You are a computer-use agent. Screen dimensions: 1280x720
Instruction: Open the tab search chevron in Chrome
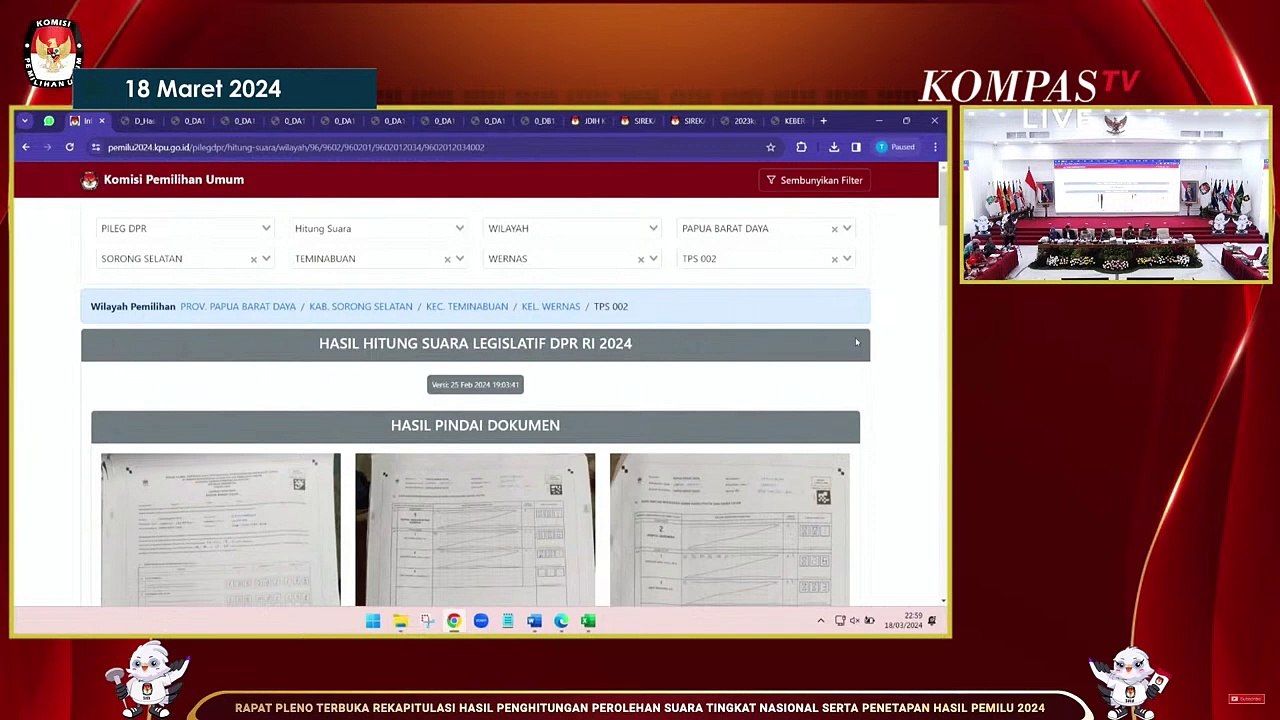pyautogui.click(x=25, y=121)
